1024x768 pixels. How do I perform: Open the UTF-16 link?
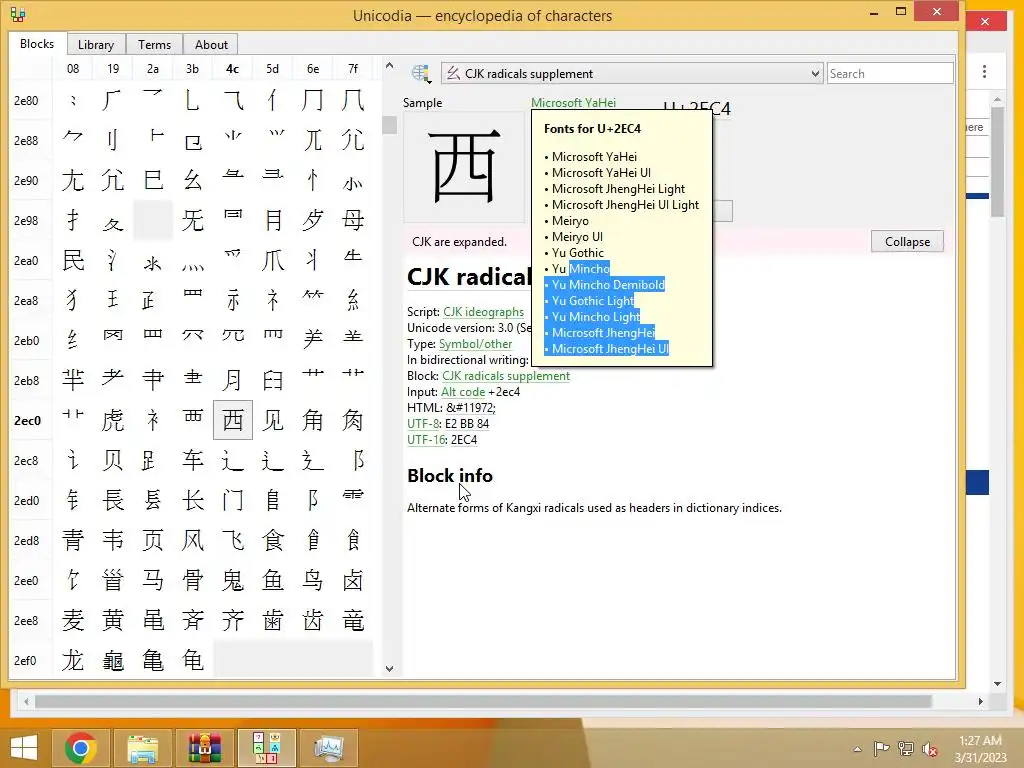[x=426, y=440]
